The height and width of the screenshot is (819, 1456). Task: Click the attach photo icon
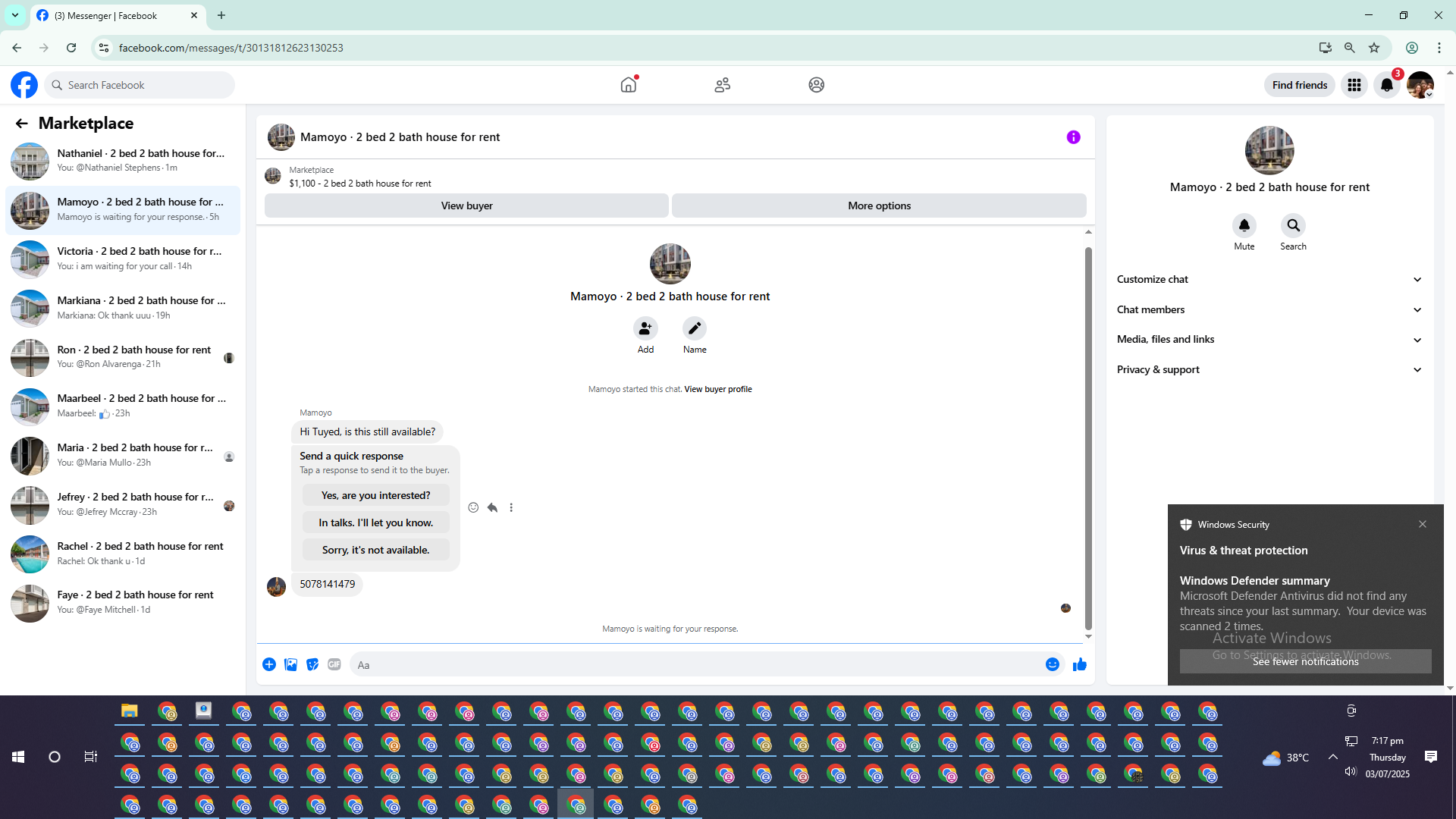[290, 665]
